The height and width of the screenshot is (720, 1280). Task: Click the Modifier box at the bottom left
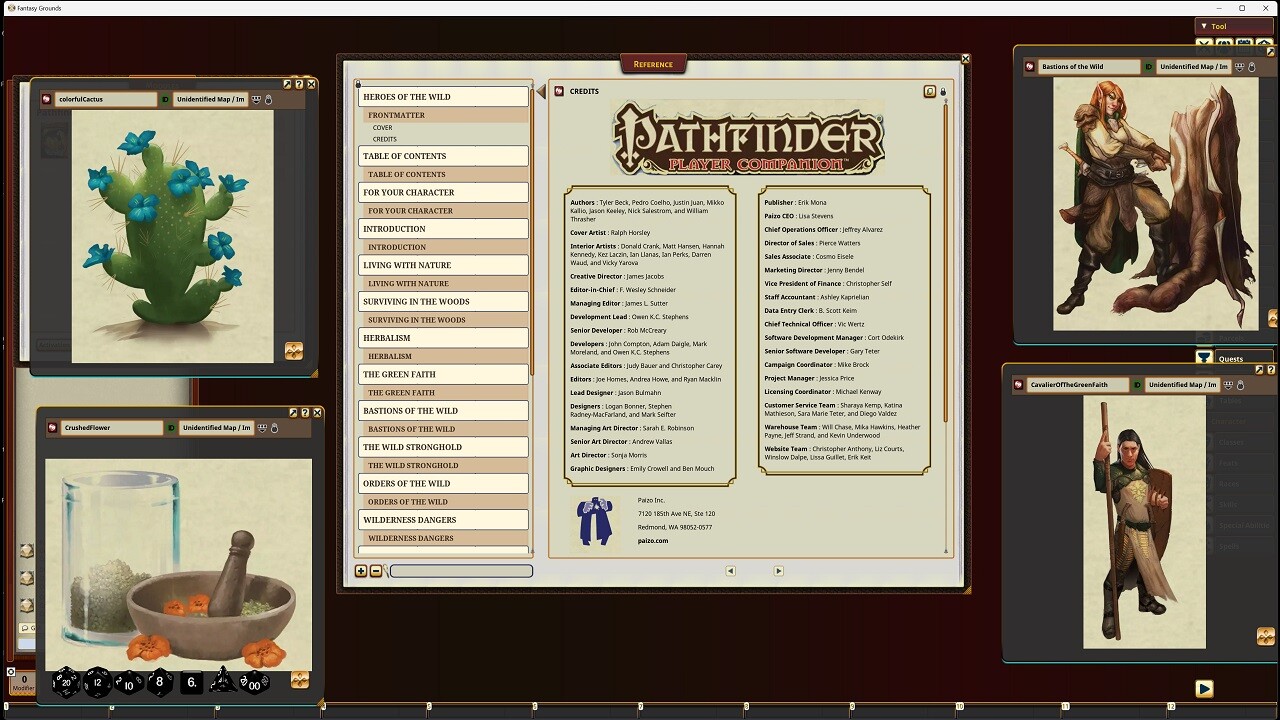pos(22,683)
